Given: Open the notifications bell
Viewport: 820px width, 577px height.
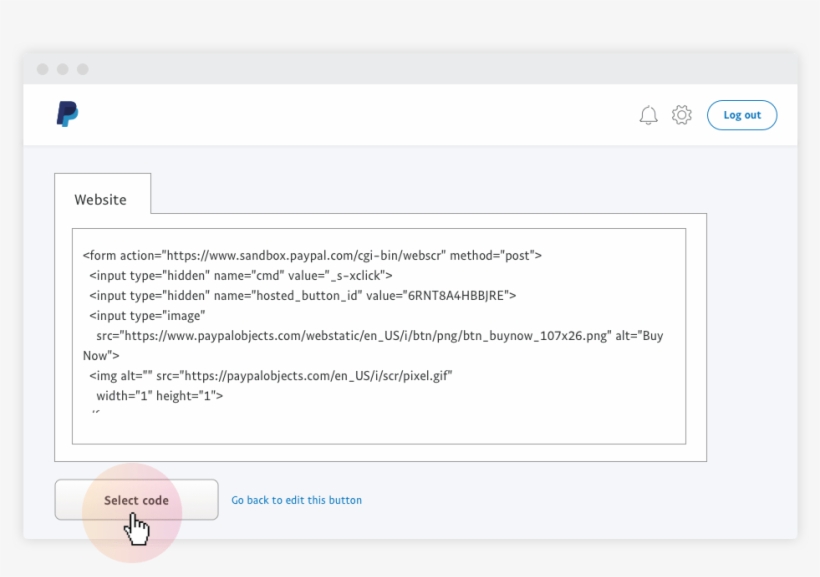Looking at the screenshot, I should (648, 115).
